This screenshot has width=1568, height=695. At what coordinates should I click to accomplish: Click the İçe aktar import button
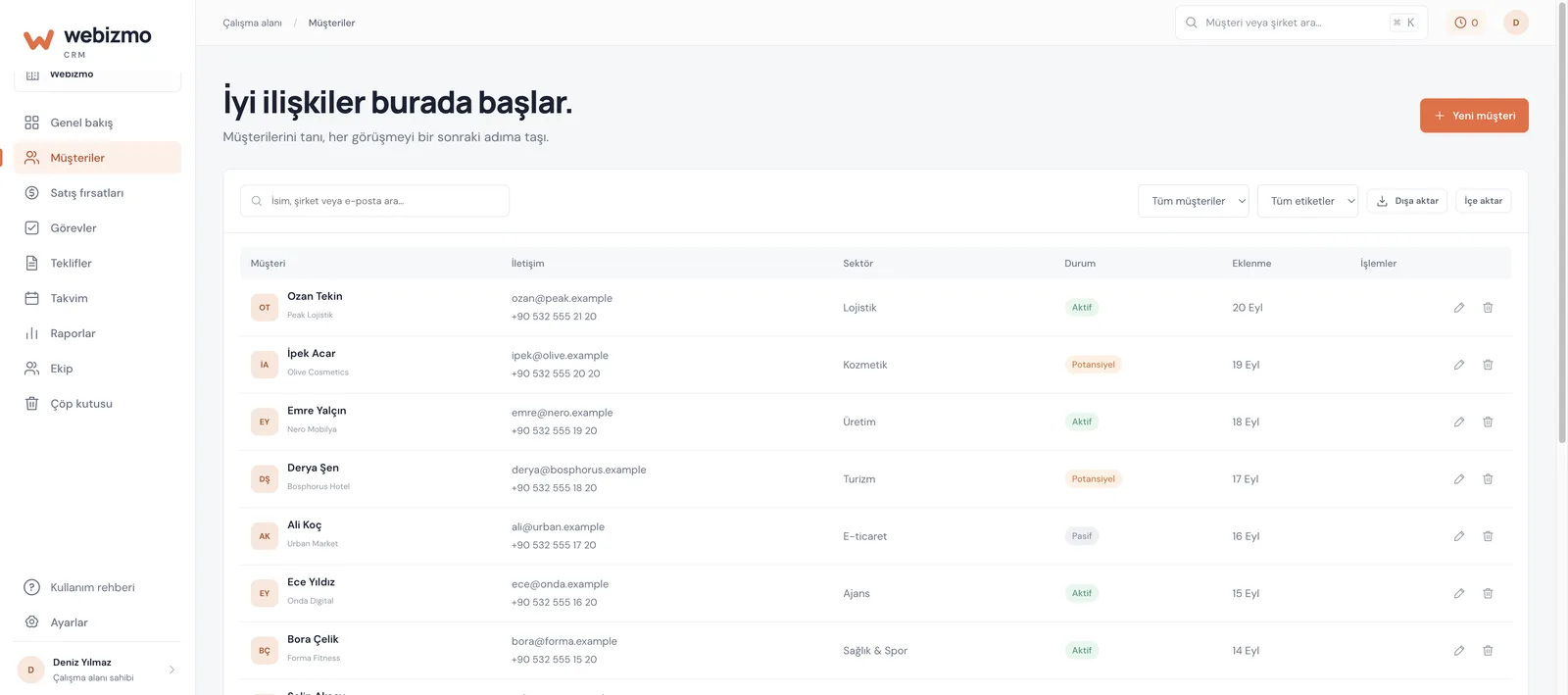pos(1484,201)
